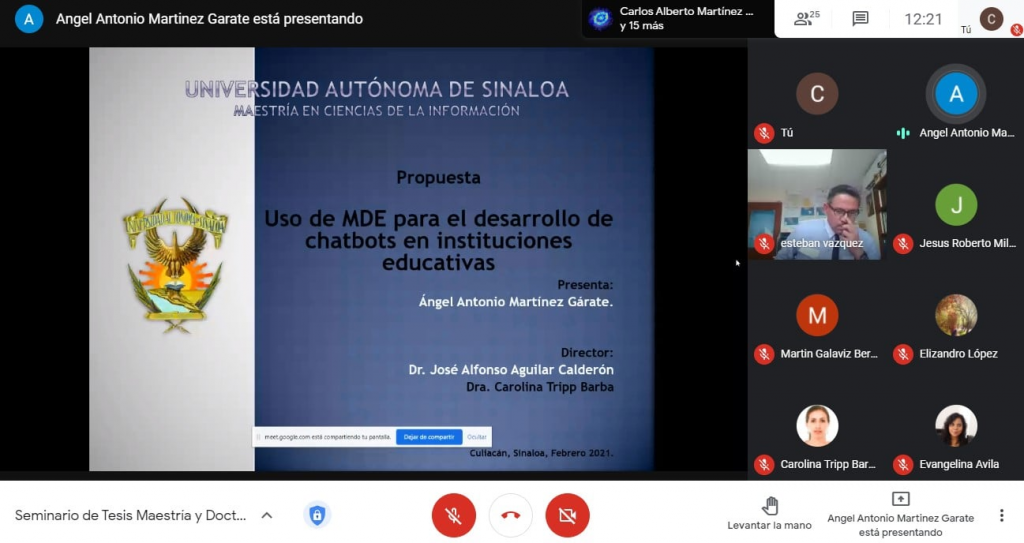The width and height of the screenshot is (1024, 543).
Task: Click the clock reading 12:21
Action: (923, 19)
